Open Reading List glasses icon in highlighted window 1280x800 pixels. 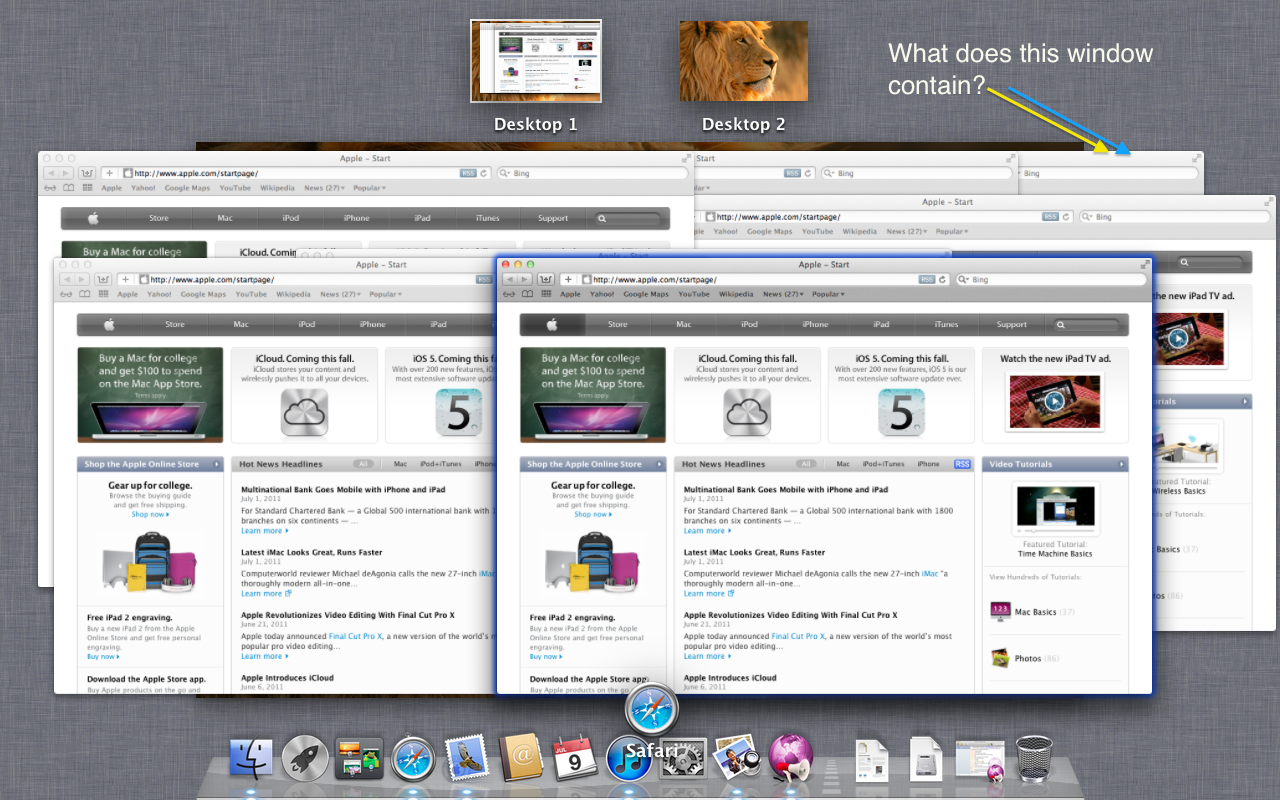click(510, 294)
